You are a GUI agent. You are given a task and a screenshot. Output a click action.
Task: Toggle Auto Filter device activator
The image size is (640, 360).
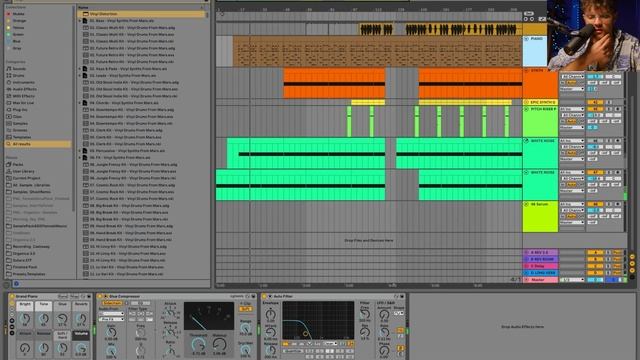coord(264,296)
